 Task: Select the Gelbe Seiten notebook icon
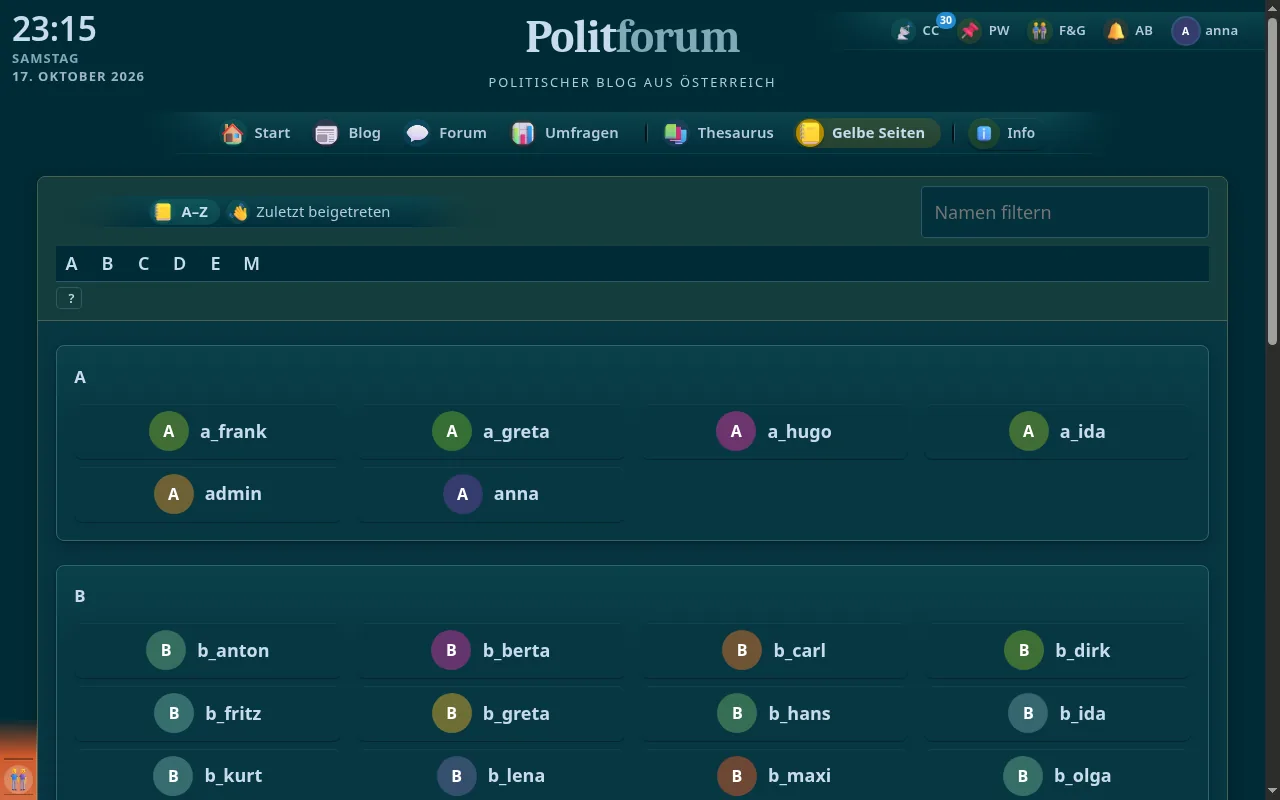(810, 133)
